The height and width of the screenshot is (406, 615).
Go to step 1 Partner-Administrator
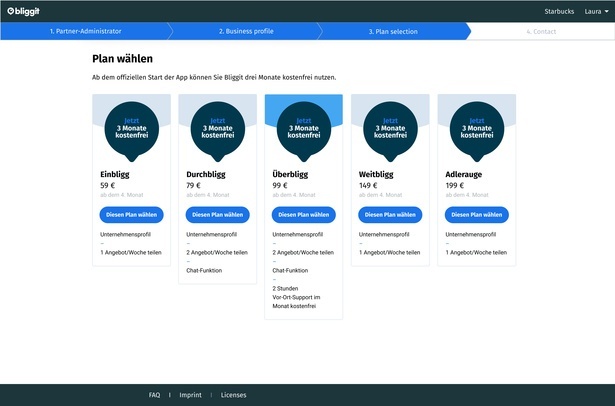(80, 32)
